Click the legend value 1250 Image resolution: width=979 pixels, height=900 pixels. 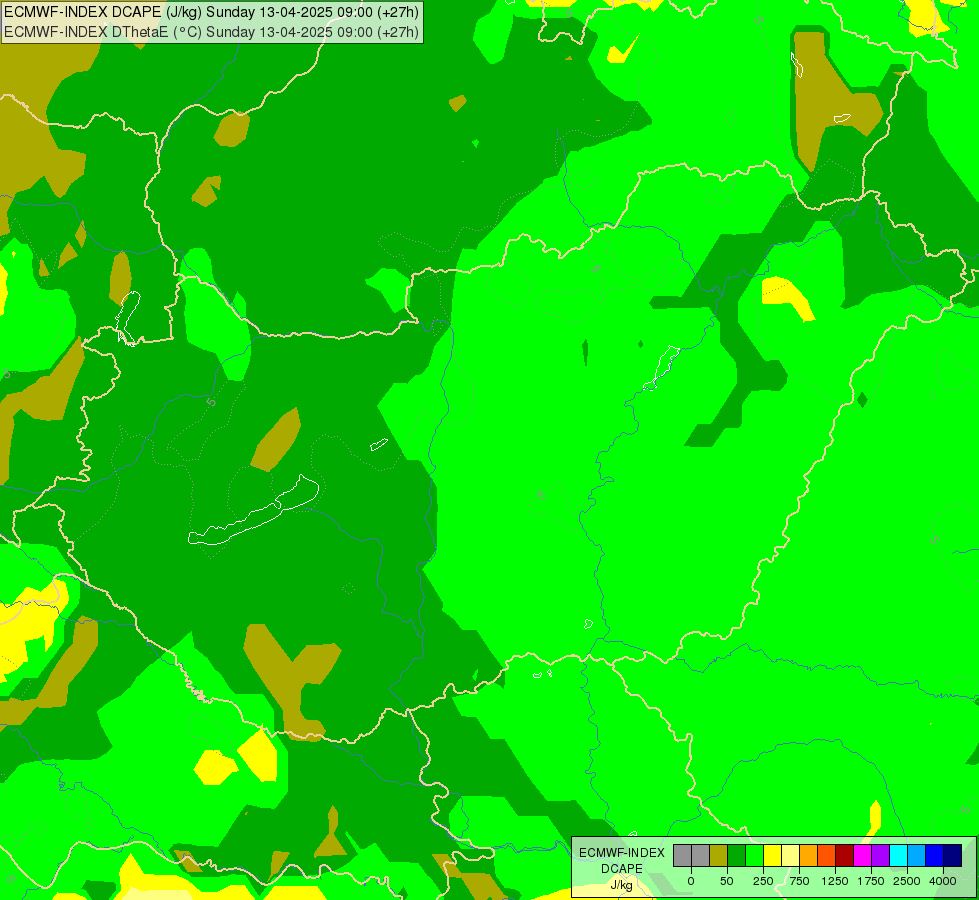tap(835, 881)
